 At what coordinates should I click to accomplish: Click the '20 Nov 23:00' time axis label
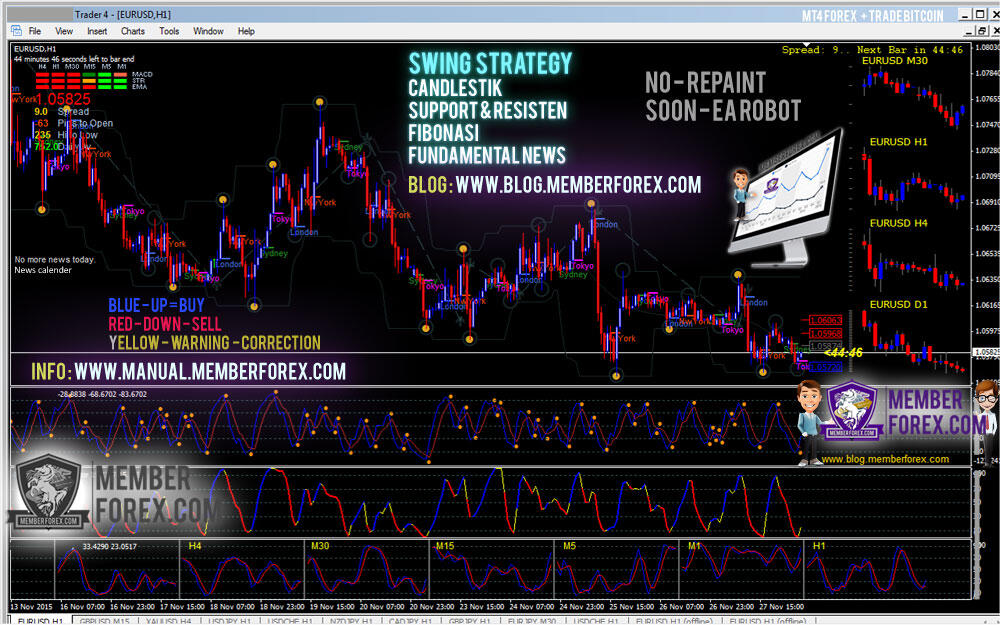click(432, 607)
